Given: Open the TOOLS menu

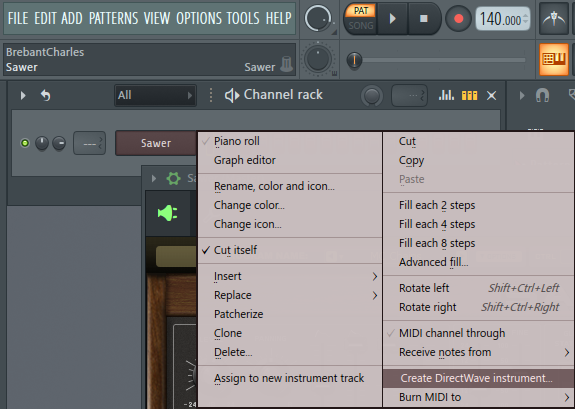Looking at the screenshot, I should click(243, 18).
